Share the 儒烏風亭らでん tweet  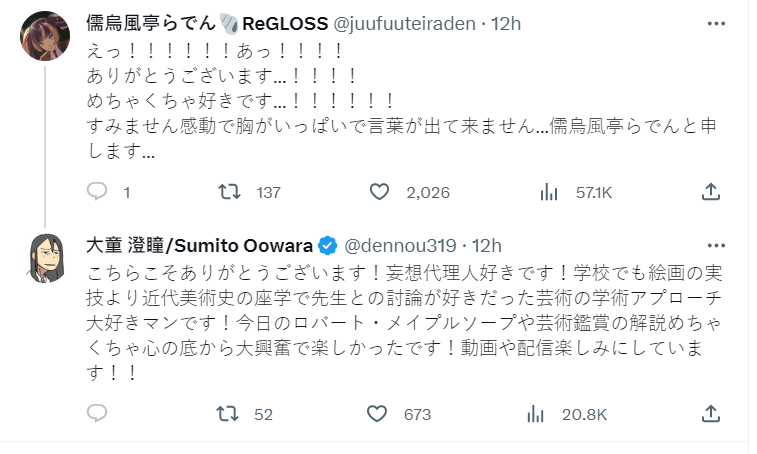711,192
